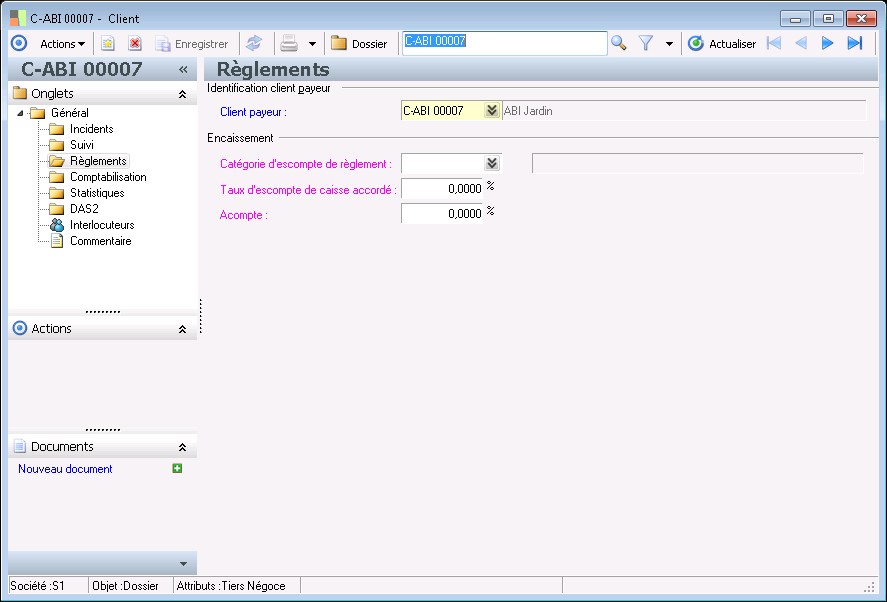
Task: Click the magnifying glass search icon
Action: 619,43
